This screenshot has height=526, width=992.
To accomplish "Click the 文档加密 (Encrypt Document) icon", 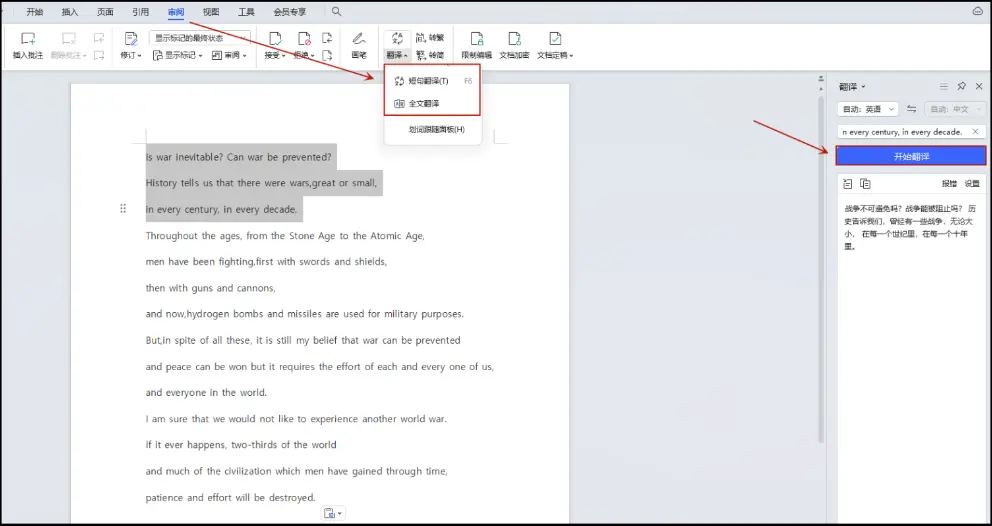I will tap(514, 40).
